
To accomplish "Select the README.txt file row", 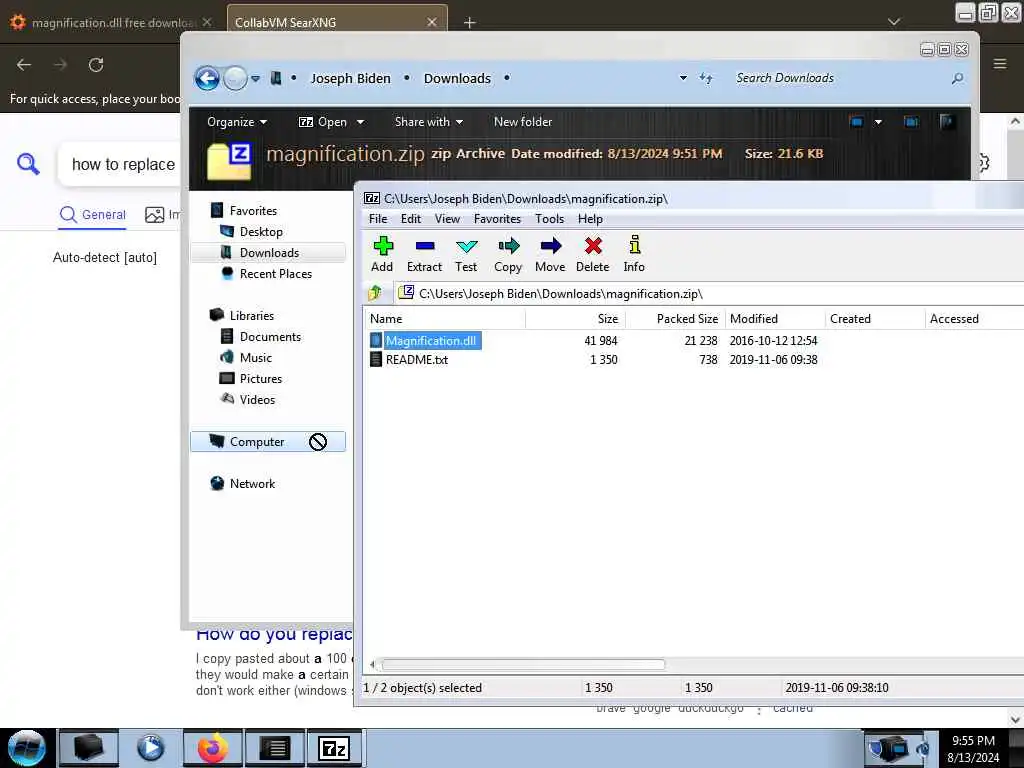I will click(x=417, y=359).
